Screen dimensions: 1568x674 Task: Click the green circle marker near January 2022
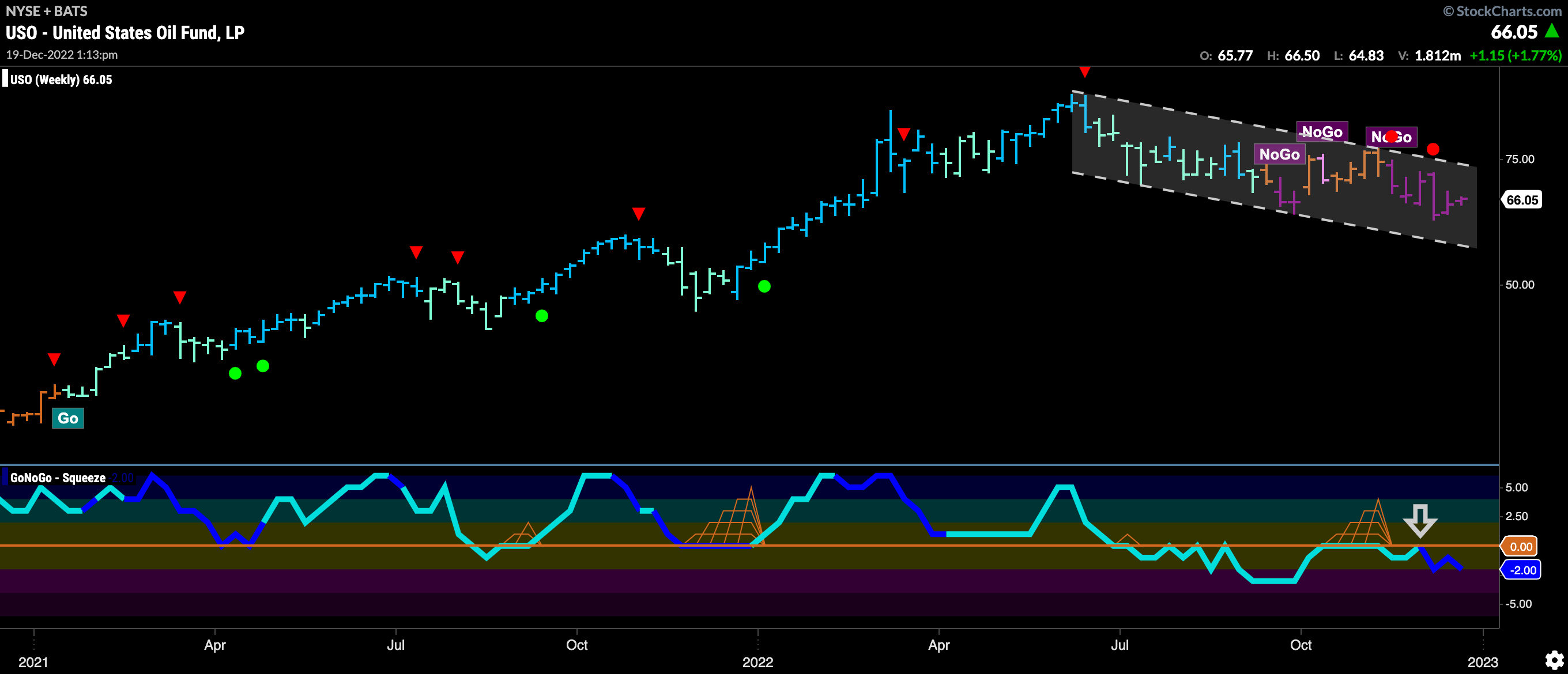click(x=764, y=286)
